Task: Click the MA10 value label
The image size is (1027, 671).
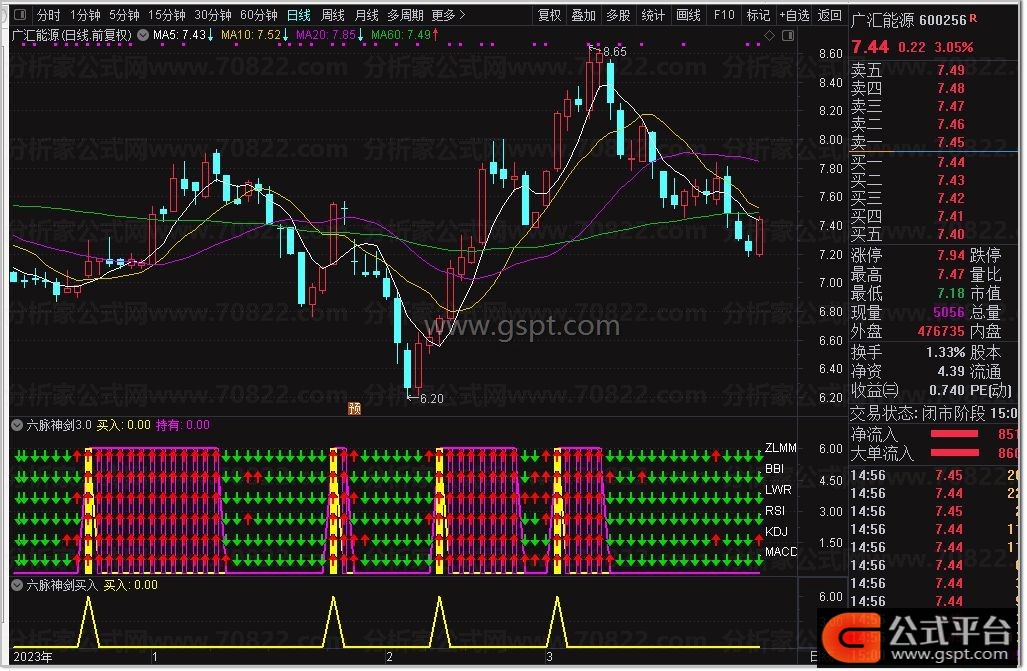Action: pyautogui.click(x=255, y=35)
